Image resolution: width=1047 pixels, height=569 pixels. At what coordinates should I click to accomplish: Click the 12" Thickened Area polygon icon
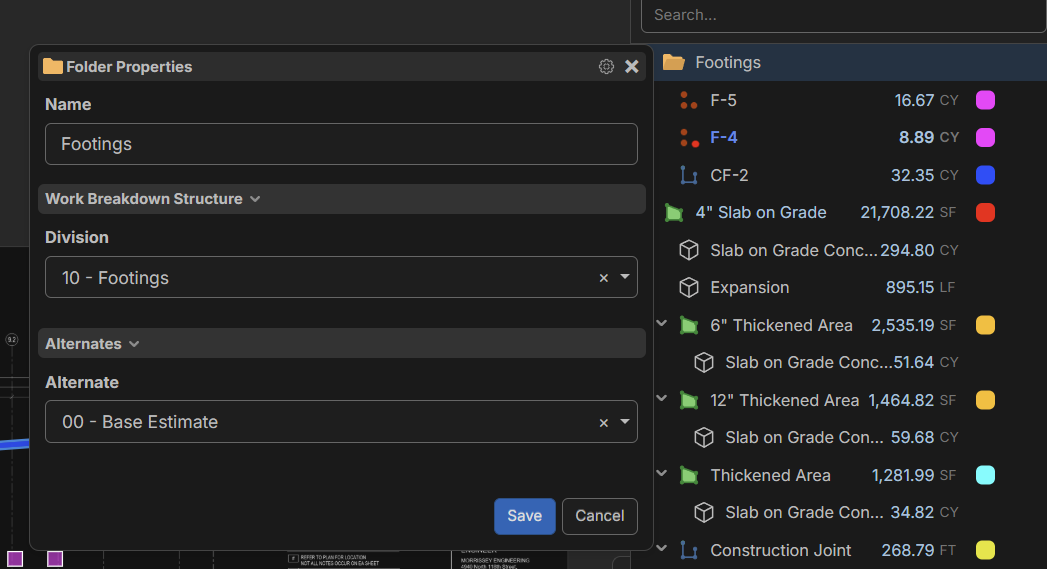(x=688, y=400)
